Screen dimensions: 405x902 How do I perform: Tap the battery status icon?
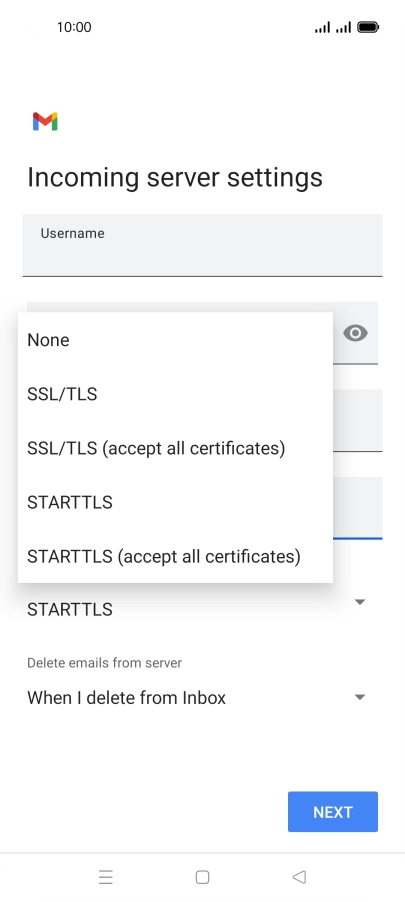(368, 27)
